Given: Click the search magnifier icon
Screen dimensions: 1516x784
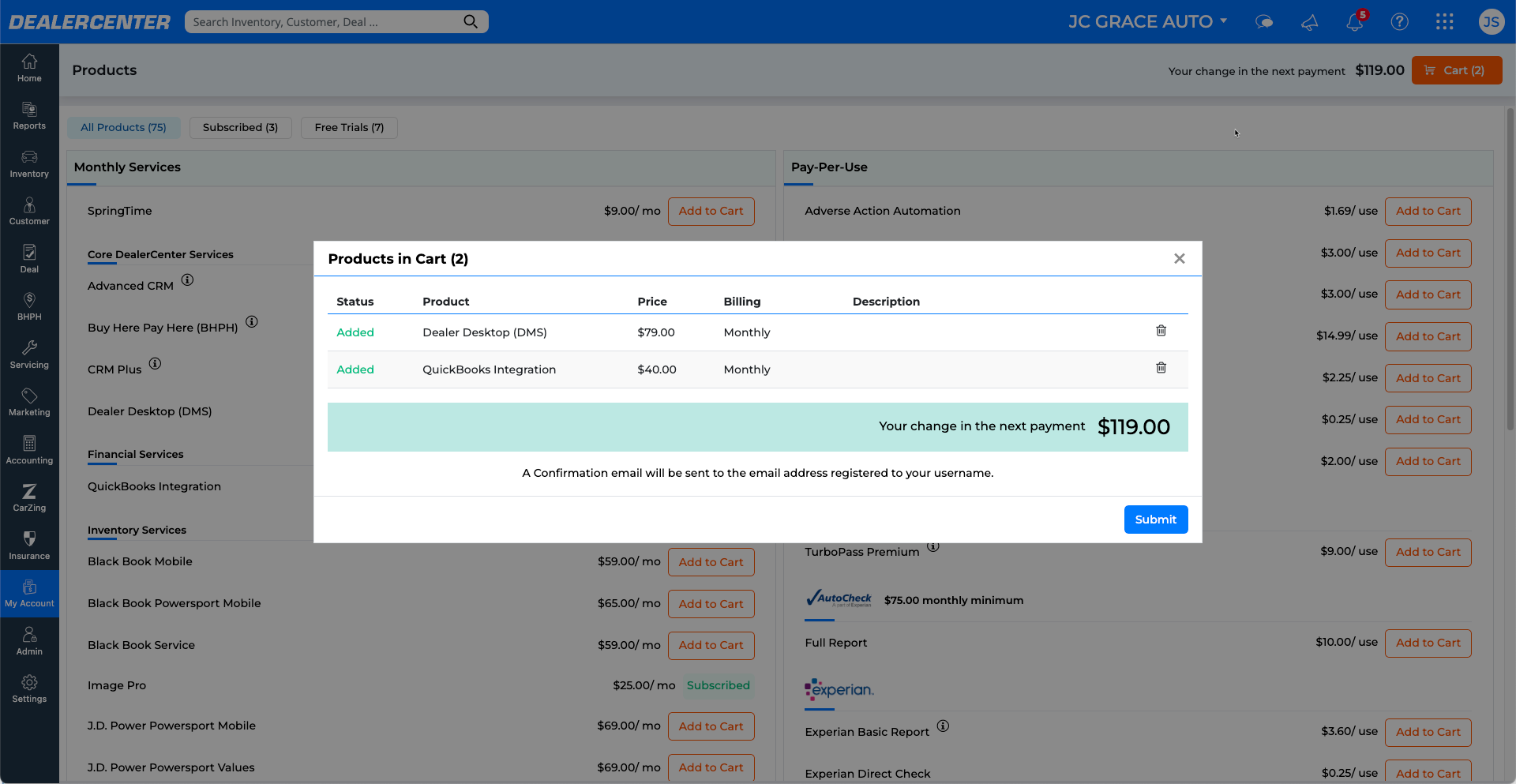Looking at the screenshot, I should (x=471, y=21).
